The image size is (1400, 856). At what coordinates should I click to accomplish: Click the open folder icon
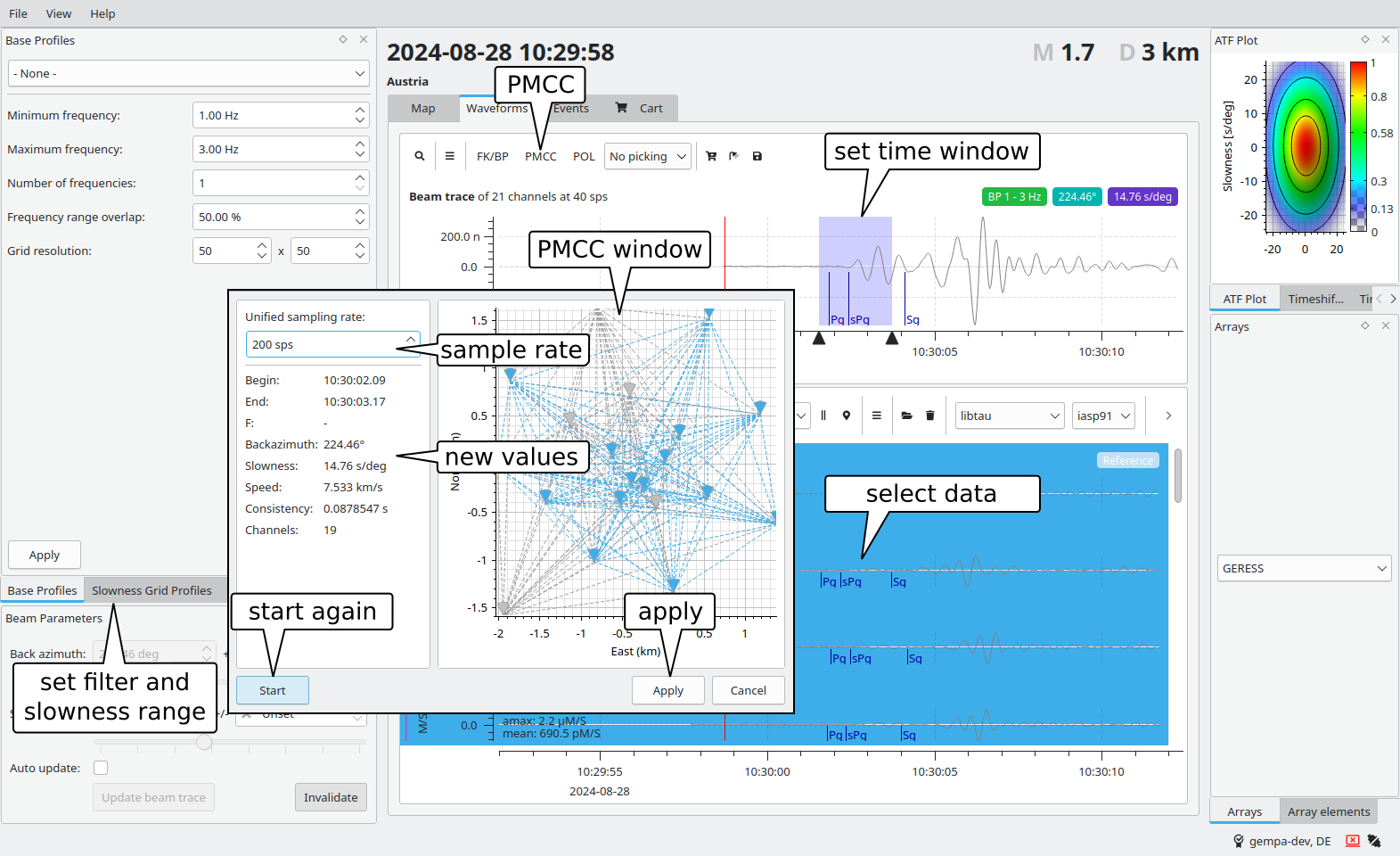(x=907, y=416)
